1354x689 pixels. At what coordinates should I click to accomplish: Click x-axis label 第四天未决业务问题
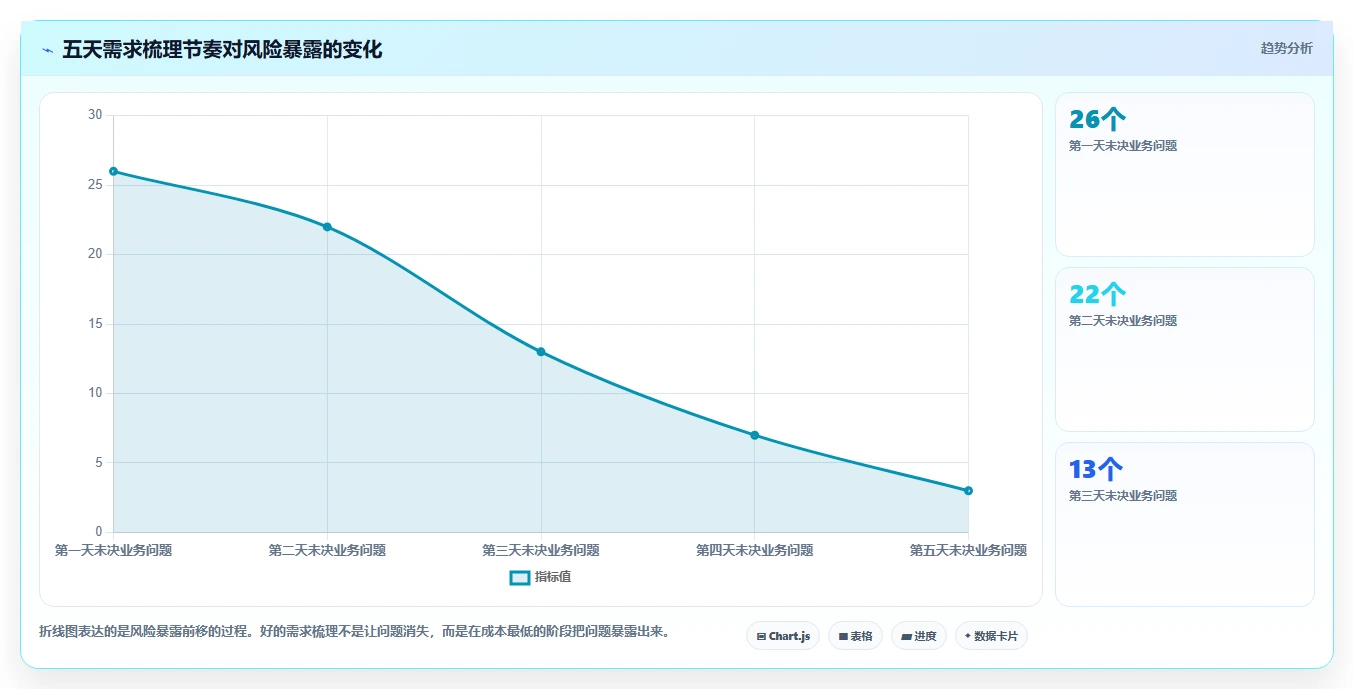(754, 550)
